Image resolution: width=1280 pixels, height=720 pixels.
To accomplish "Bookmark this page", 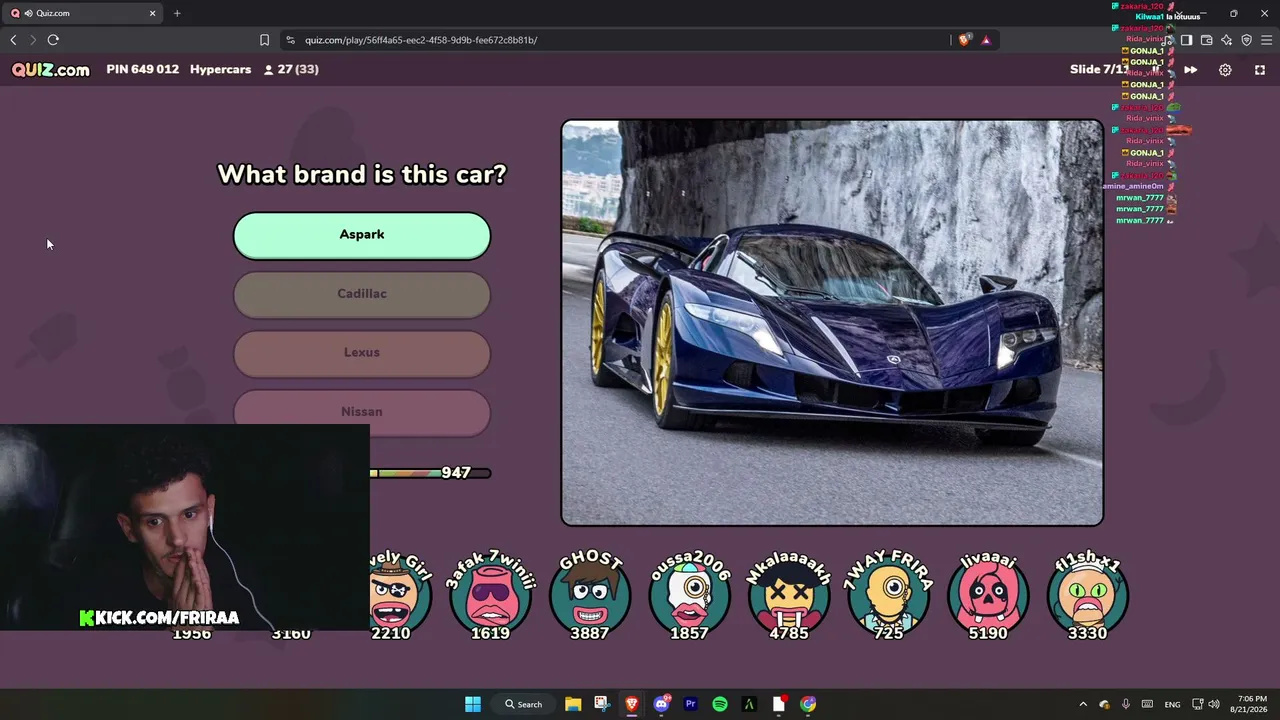I will tap(264, 40).
